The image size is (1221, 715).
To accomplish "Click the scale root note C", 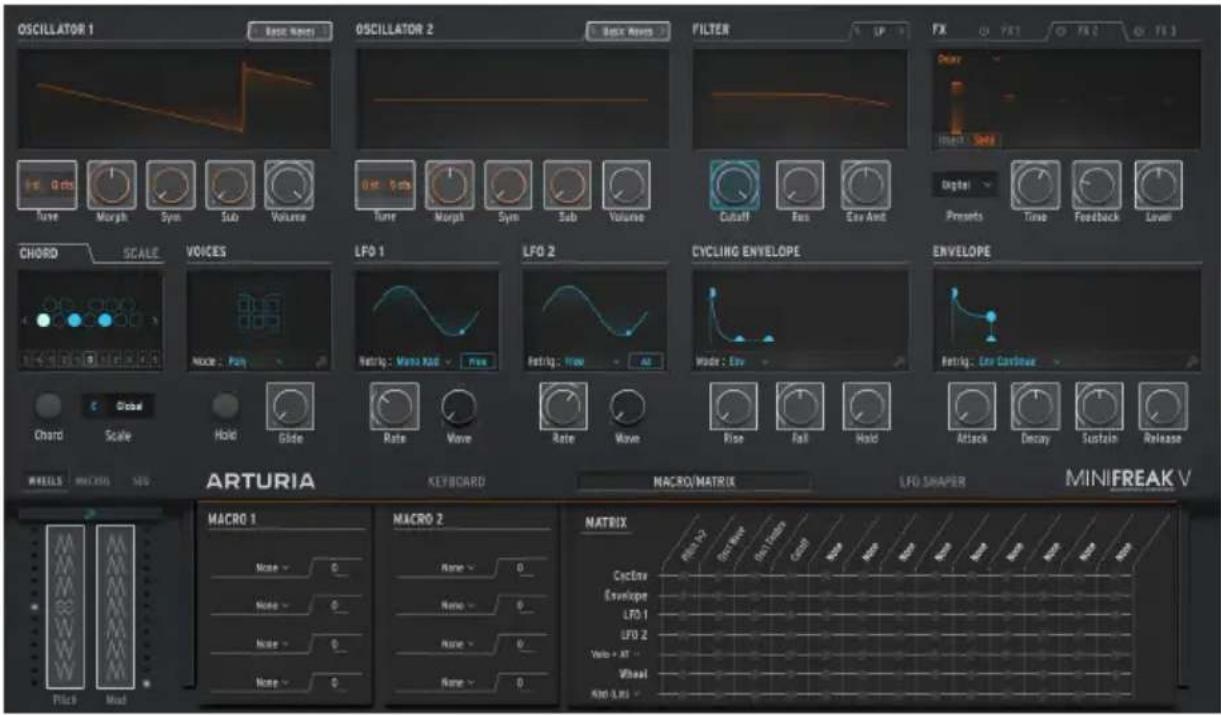I will click(x=94, y=407).
